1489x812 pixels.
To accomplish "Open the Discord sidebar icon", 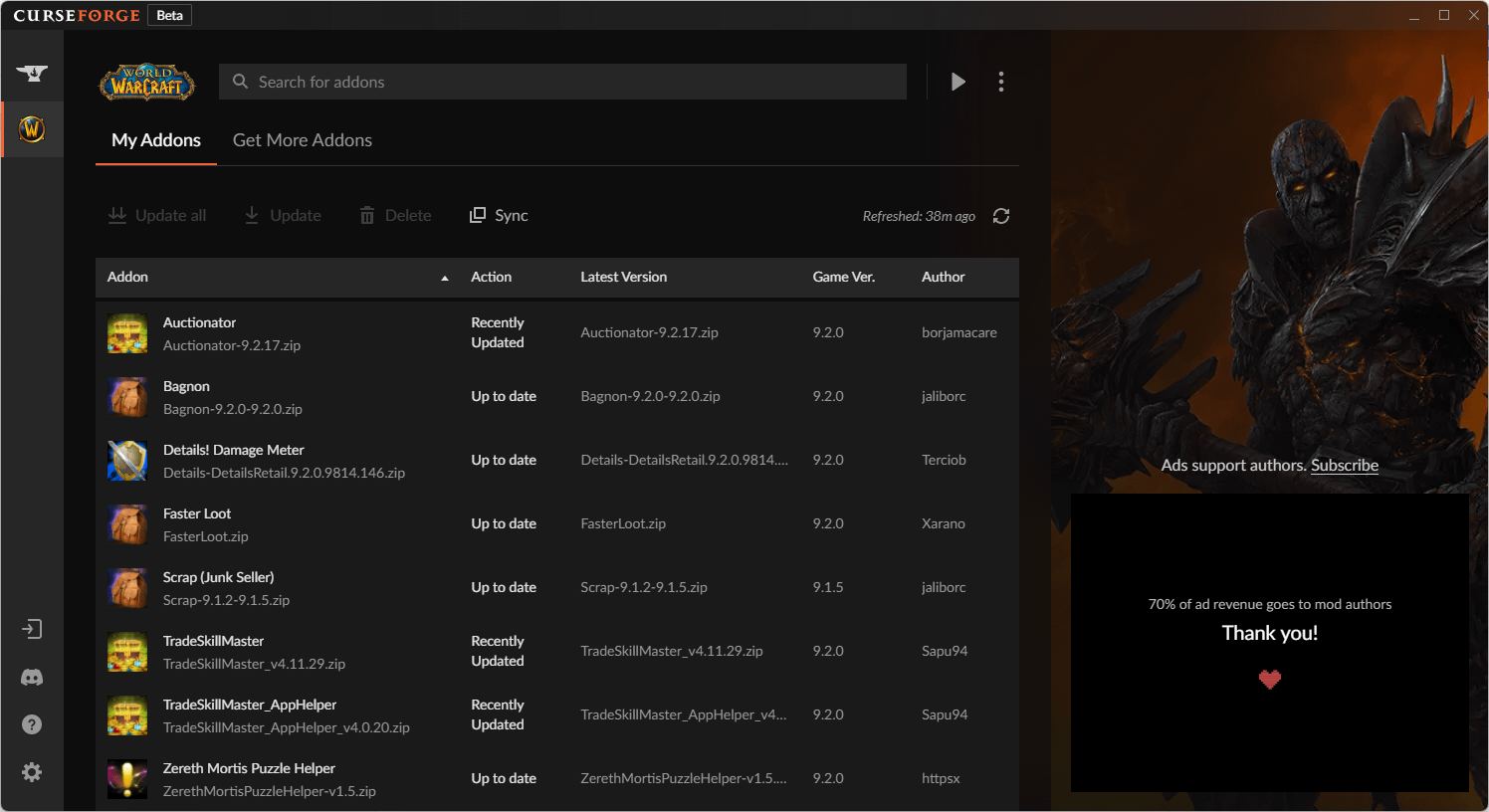I will (32, 678).
